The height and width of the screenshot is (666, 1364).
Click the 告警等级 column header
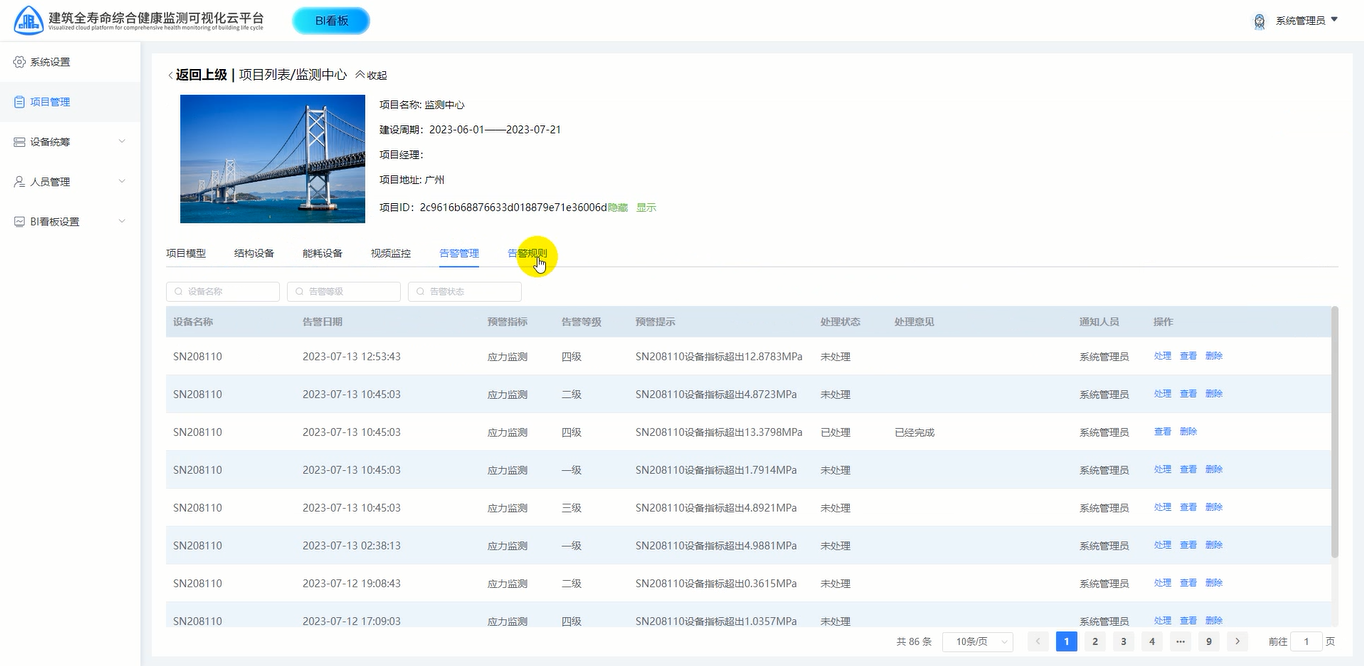point(581,322)
